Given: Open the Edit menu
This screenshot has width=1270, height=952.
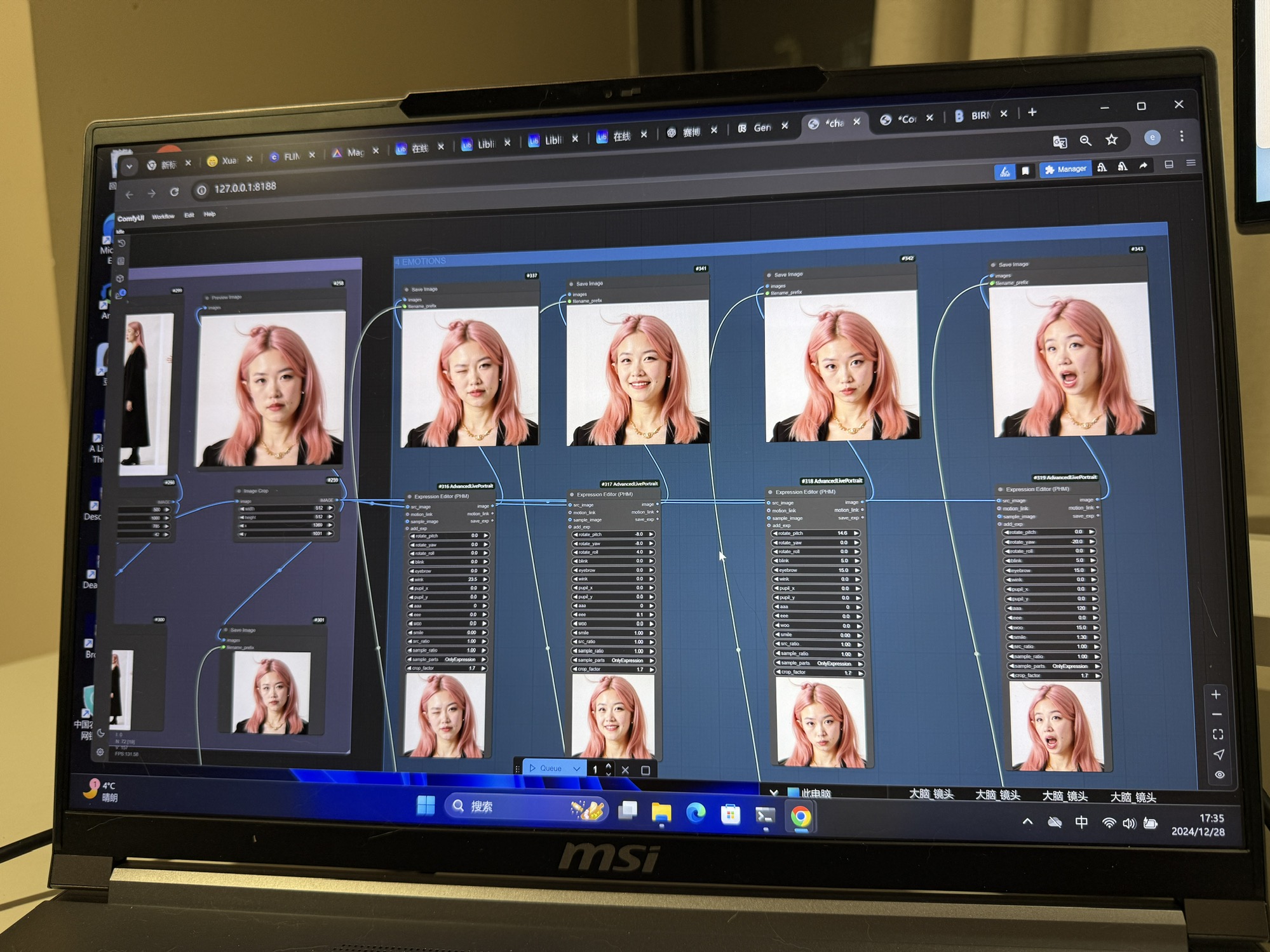Looking at the screenshot, I should (x=189, y=215).
